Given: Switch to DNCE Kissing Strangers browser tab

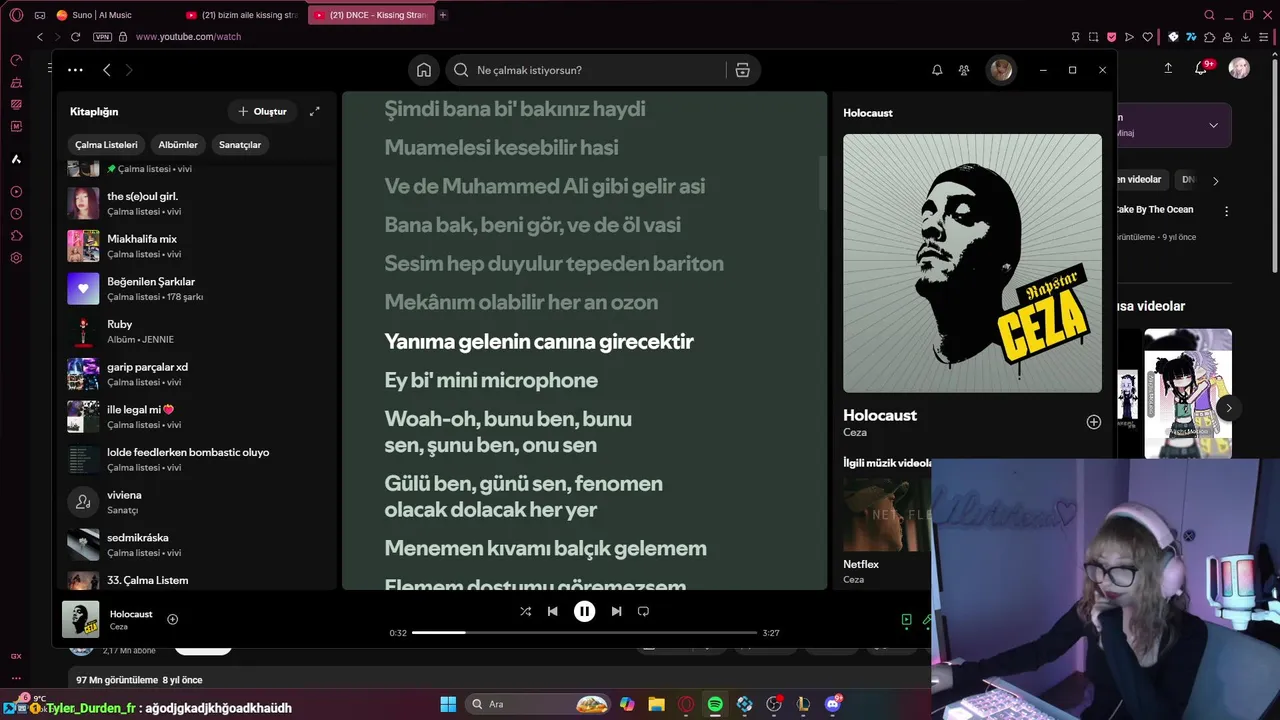Looking at the screenshot, I should [370, 15].
